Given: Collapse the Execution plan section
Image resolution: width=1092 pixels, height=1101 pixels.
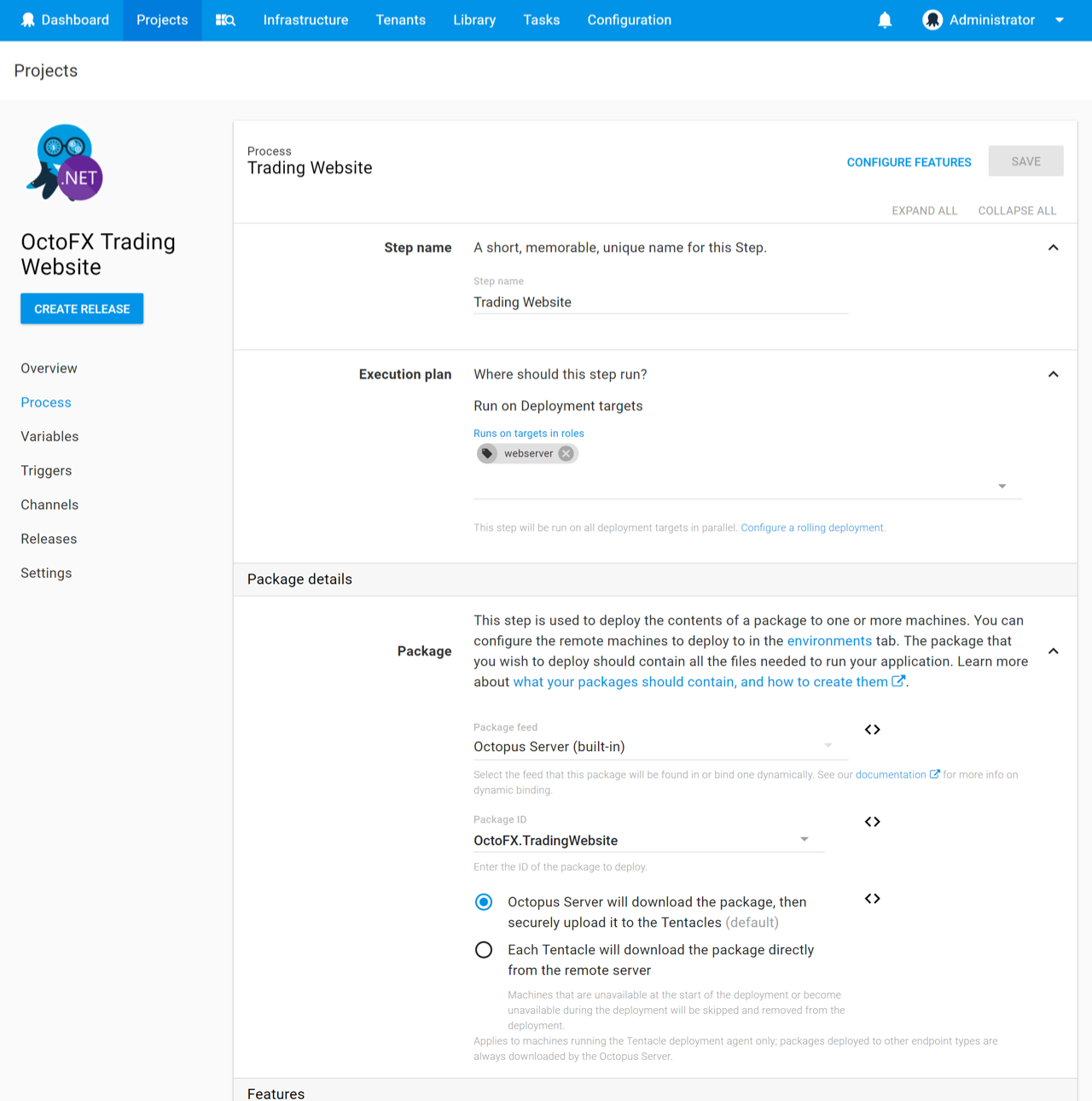Looking at the screenshot, I should [x=1053, y=375].
